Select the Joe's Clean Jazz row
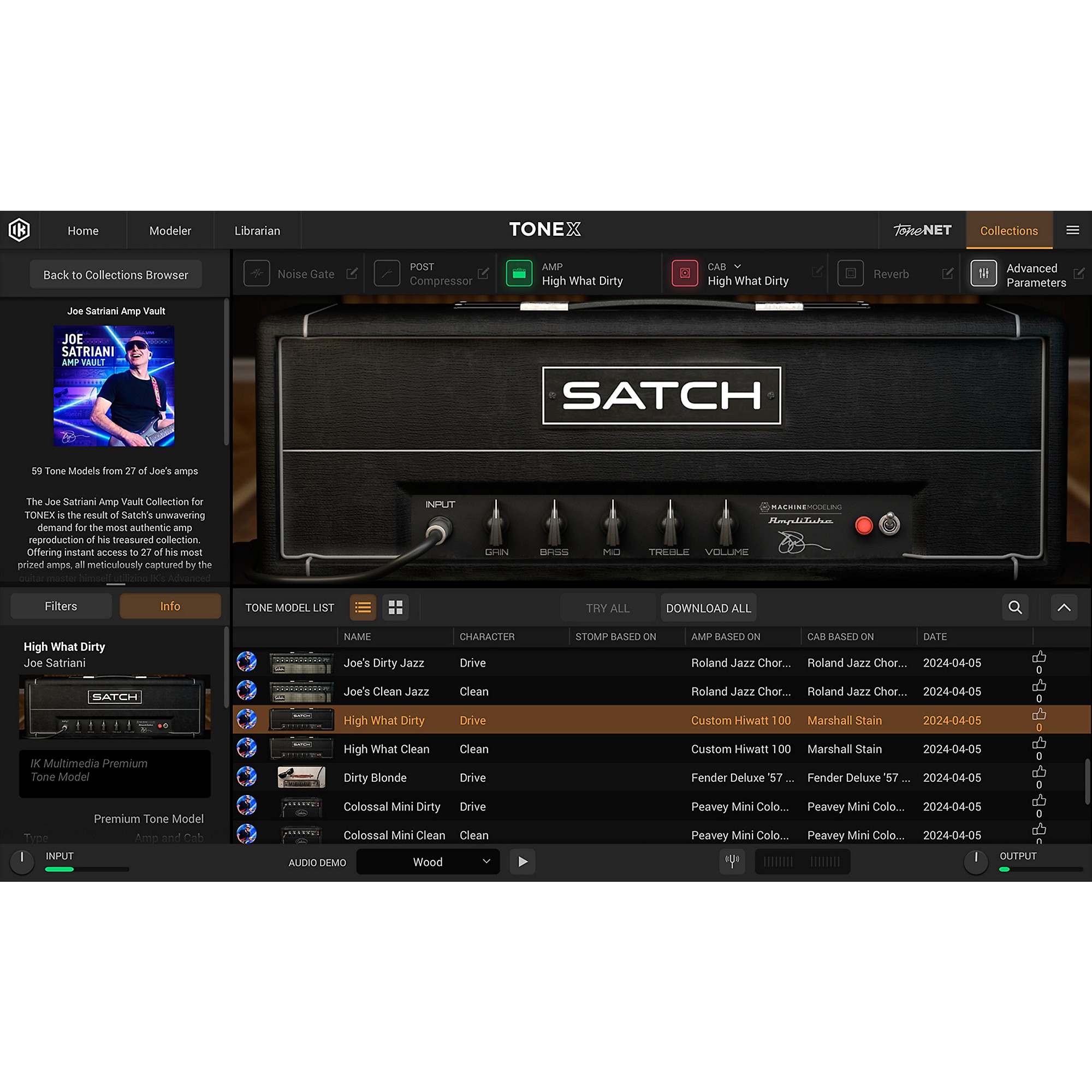The width and height of the screenshot is (1092, 1092). coord(661,691)
